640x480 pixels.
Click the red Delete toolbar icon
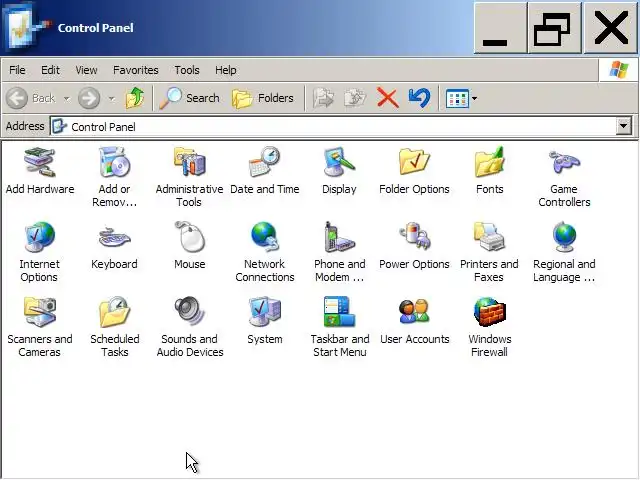[387, 98]
